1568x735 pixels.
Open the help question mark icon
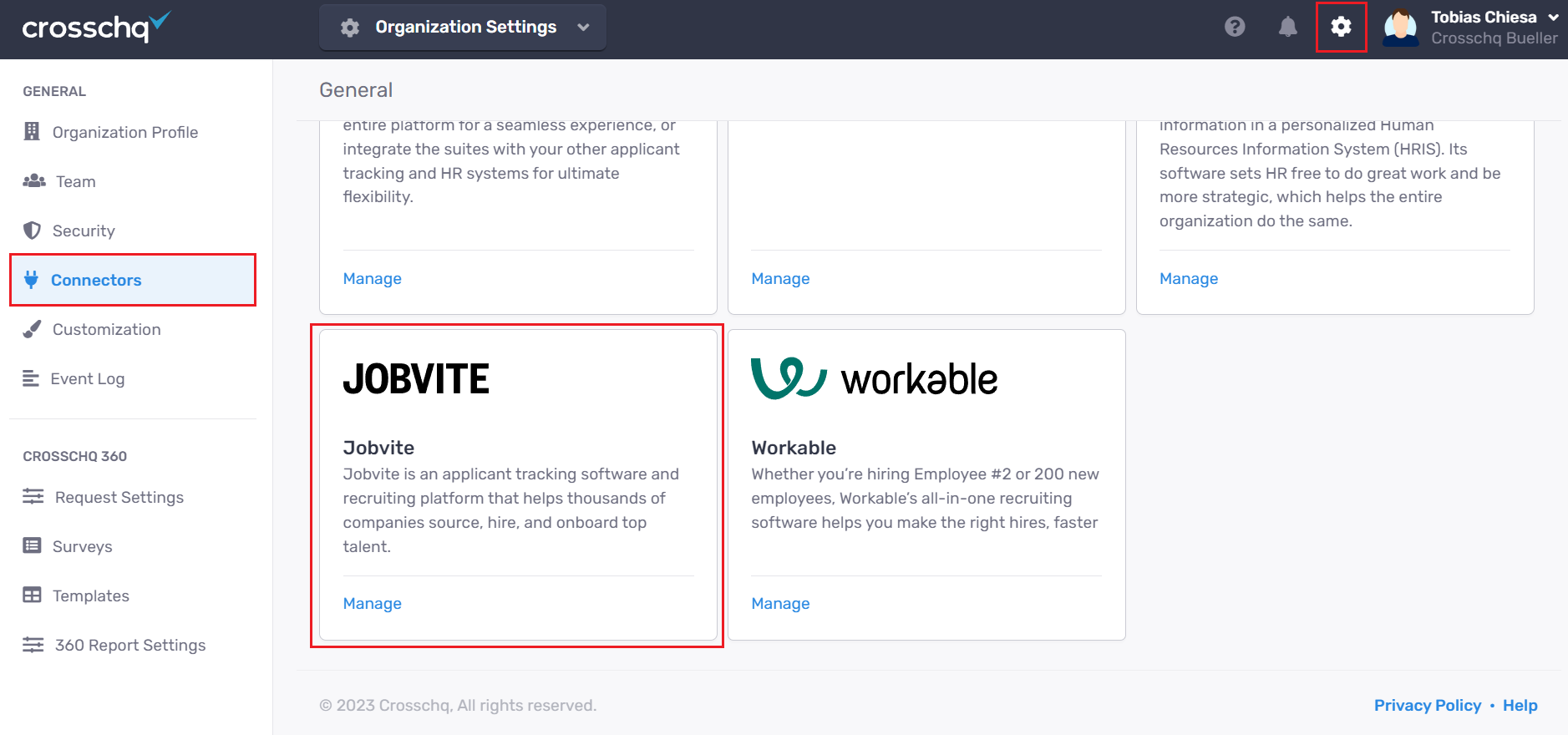(x=1235, y=27)
